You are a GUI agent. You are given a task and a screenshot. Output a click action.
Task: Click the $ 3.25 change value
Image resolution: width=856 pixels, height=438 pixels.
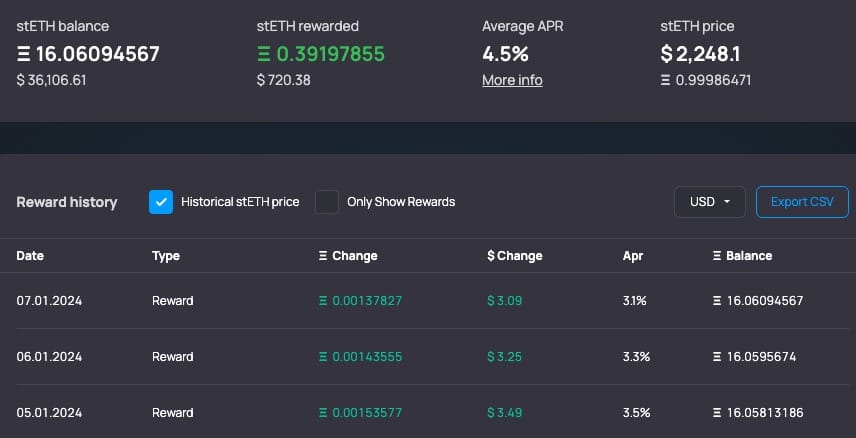tap(504, 357)
